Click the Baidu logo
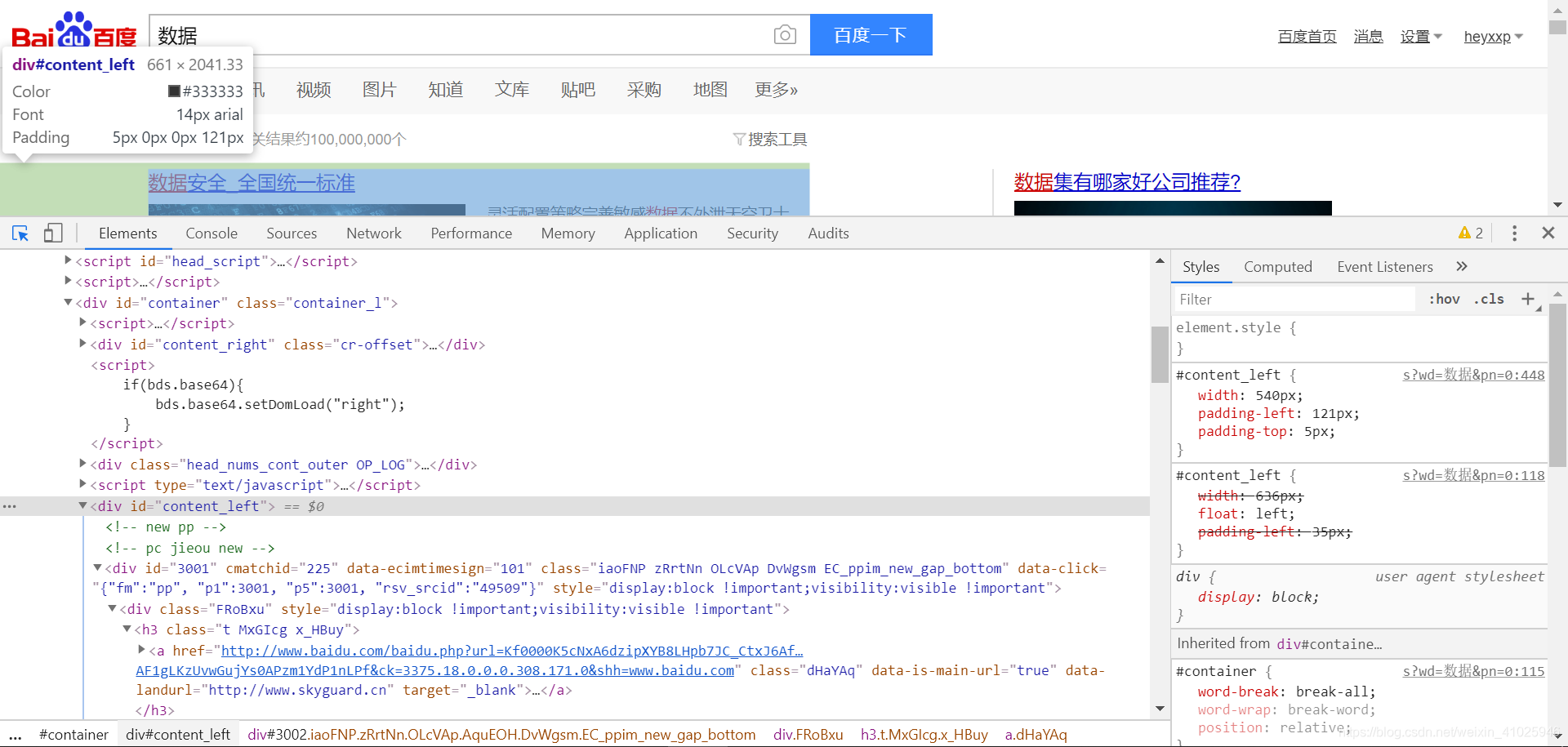The image size is (1568, 747). (74, 29)
